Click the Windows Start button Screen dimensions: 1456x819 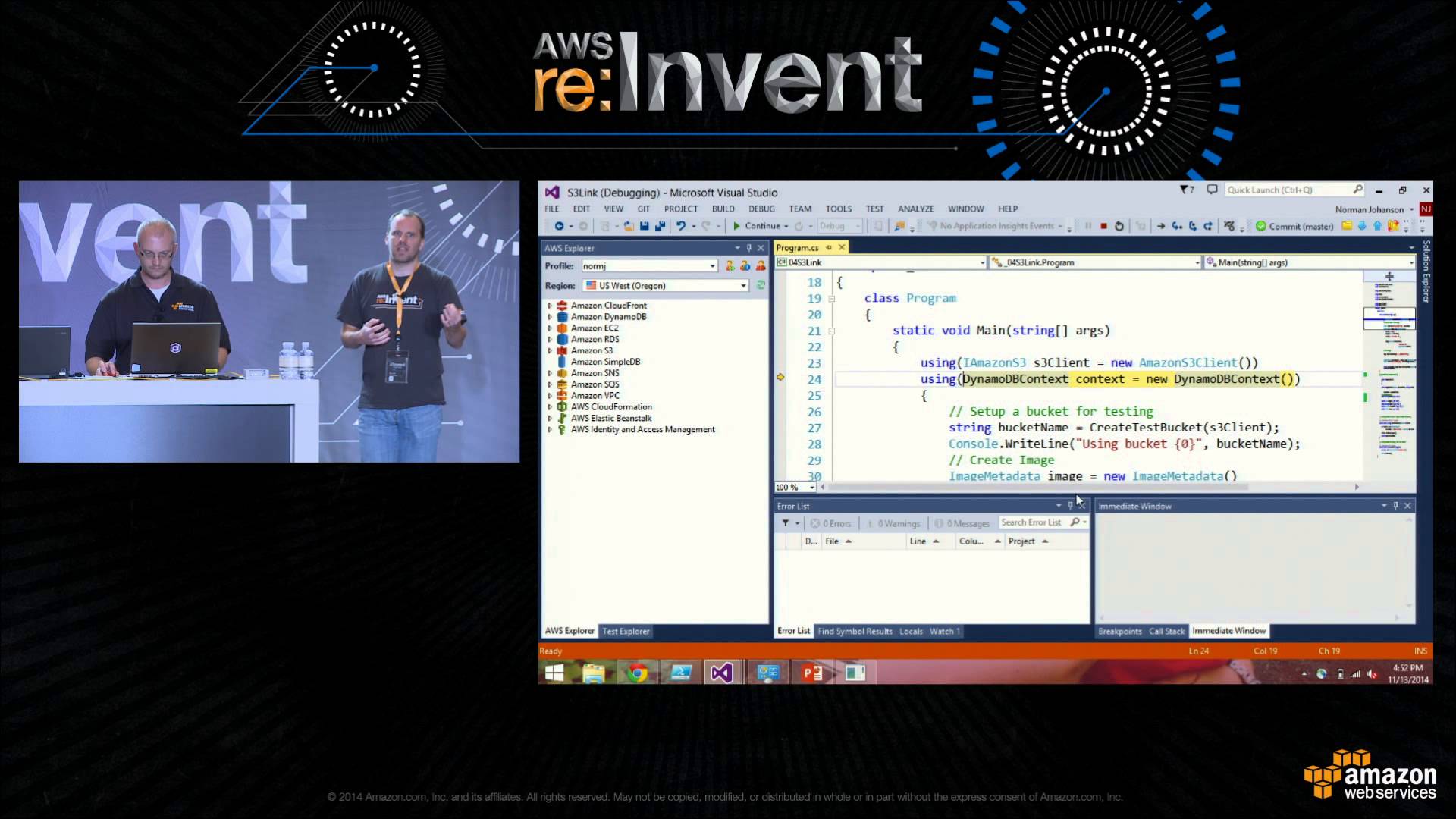(x=554, y=673)
